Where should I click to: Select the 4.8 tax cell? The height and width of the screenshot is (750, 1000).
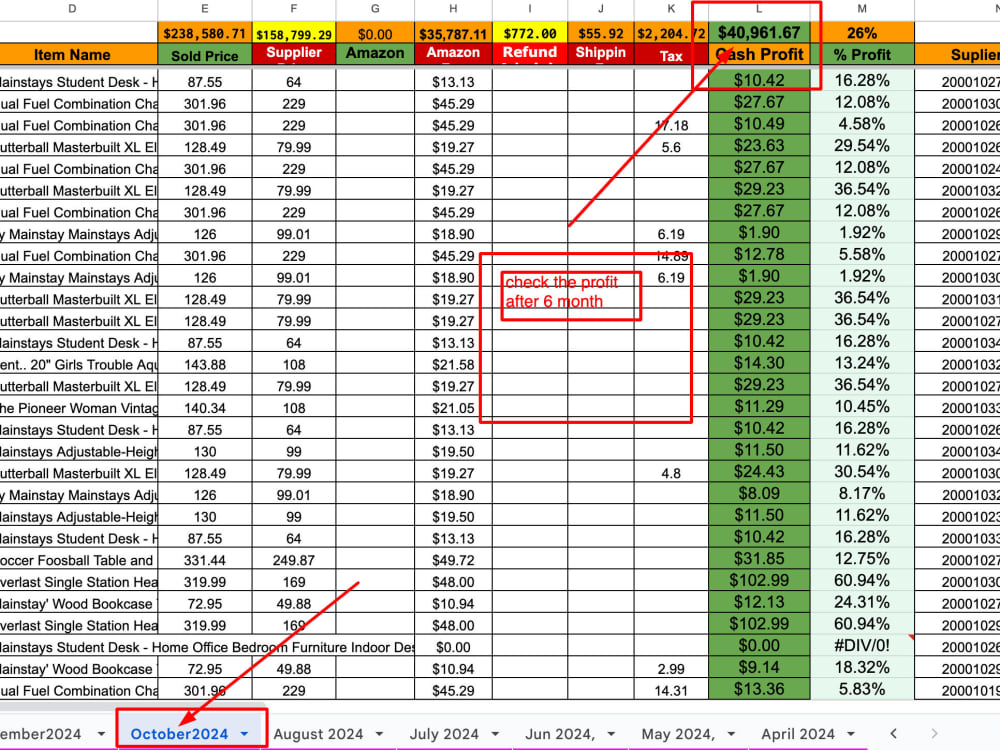click(x=671, y=473)
